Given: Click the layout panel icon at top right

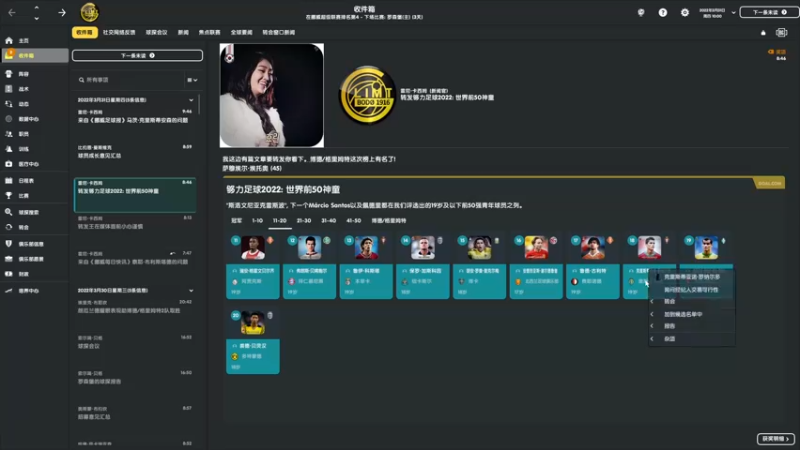Looking at the screenshot, I should (781, 33).
